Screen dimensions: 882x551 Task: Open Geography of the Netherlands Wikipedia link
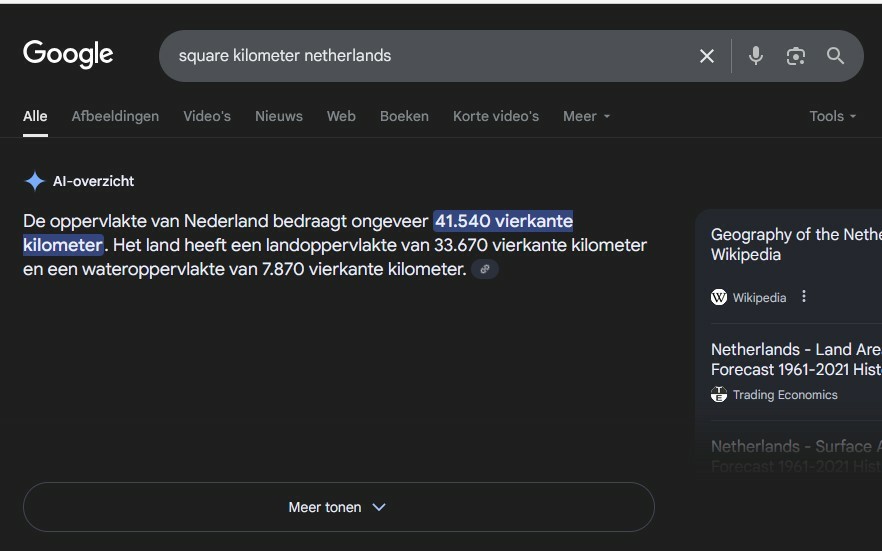click(795, 245)
